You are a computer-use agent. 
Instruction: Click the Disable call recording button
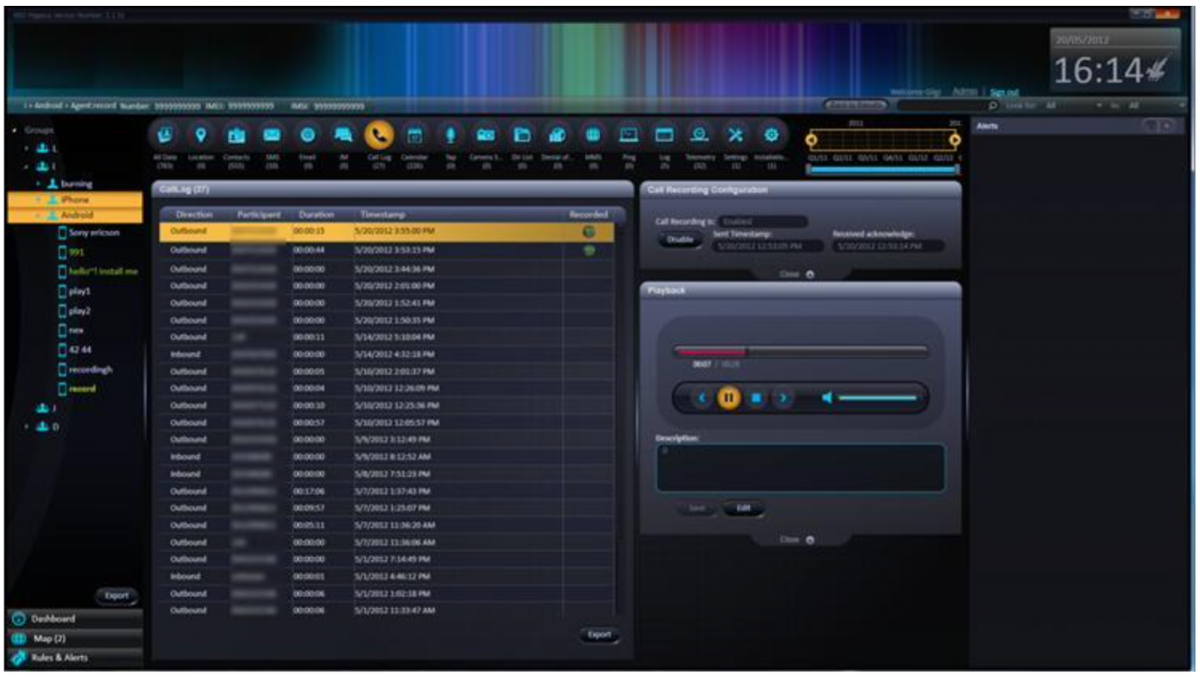click(679, 240)
